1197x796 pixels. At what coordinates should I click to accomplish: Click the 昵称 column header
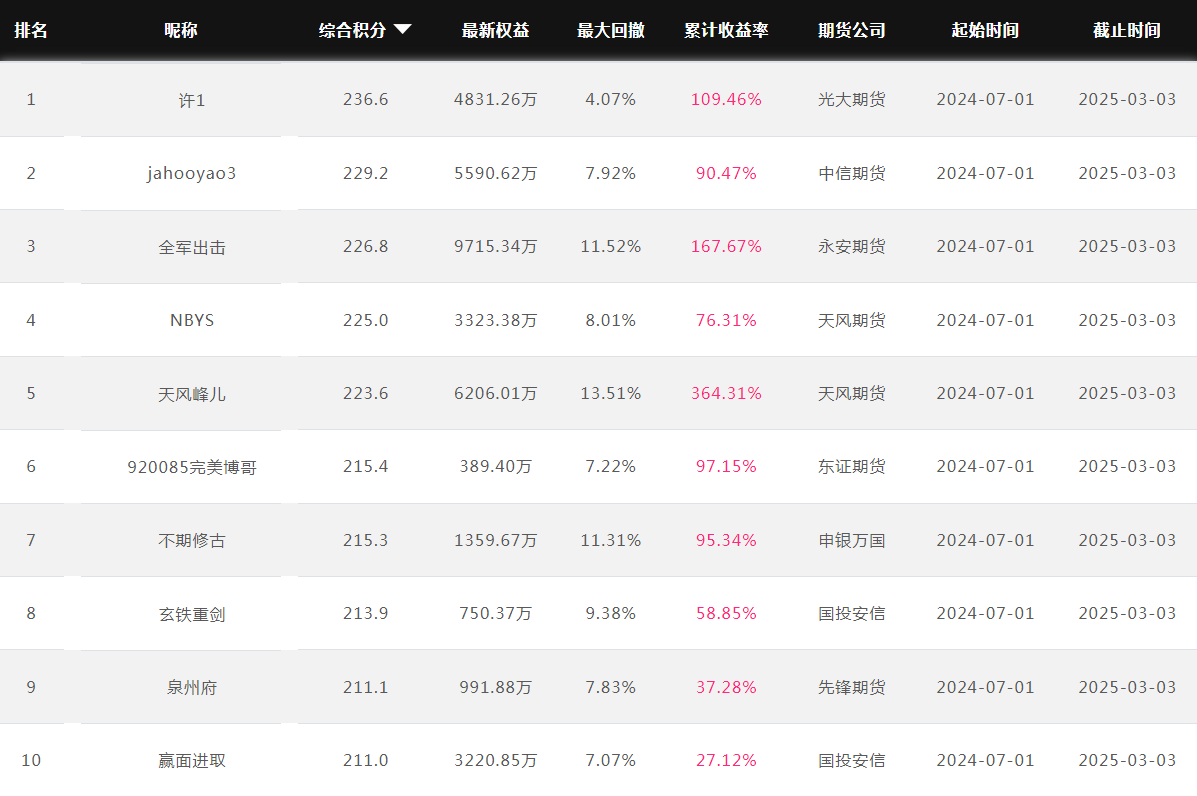click(x=180, y=30)
